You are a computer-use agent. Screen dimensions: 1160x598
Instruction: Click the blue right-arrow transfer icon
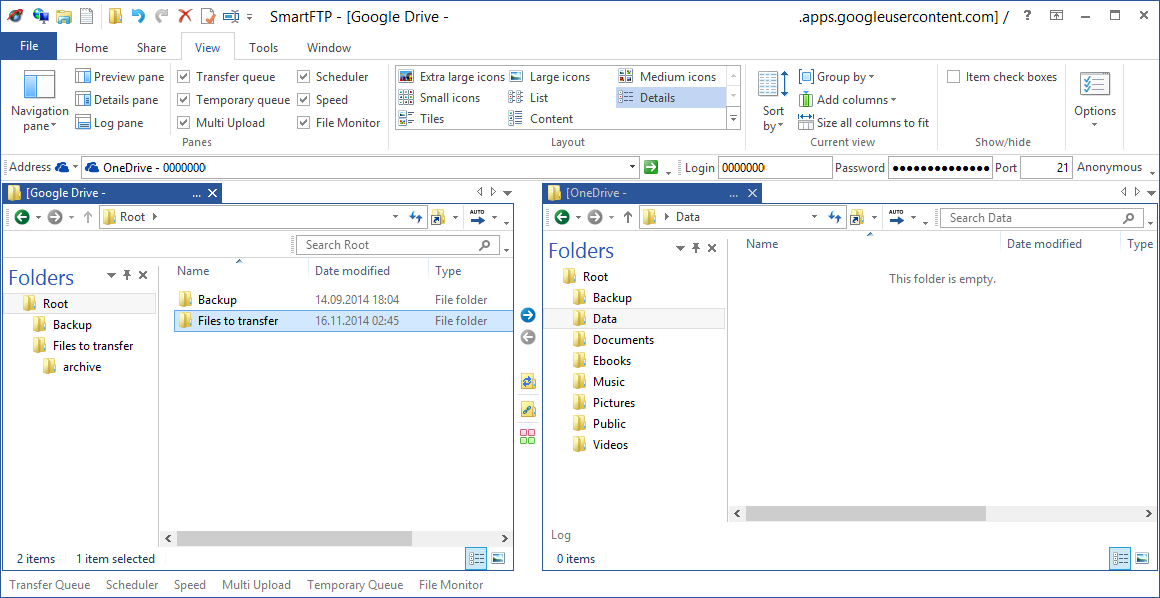[x=528, y=315]
